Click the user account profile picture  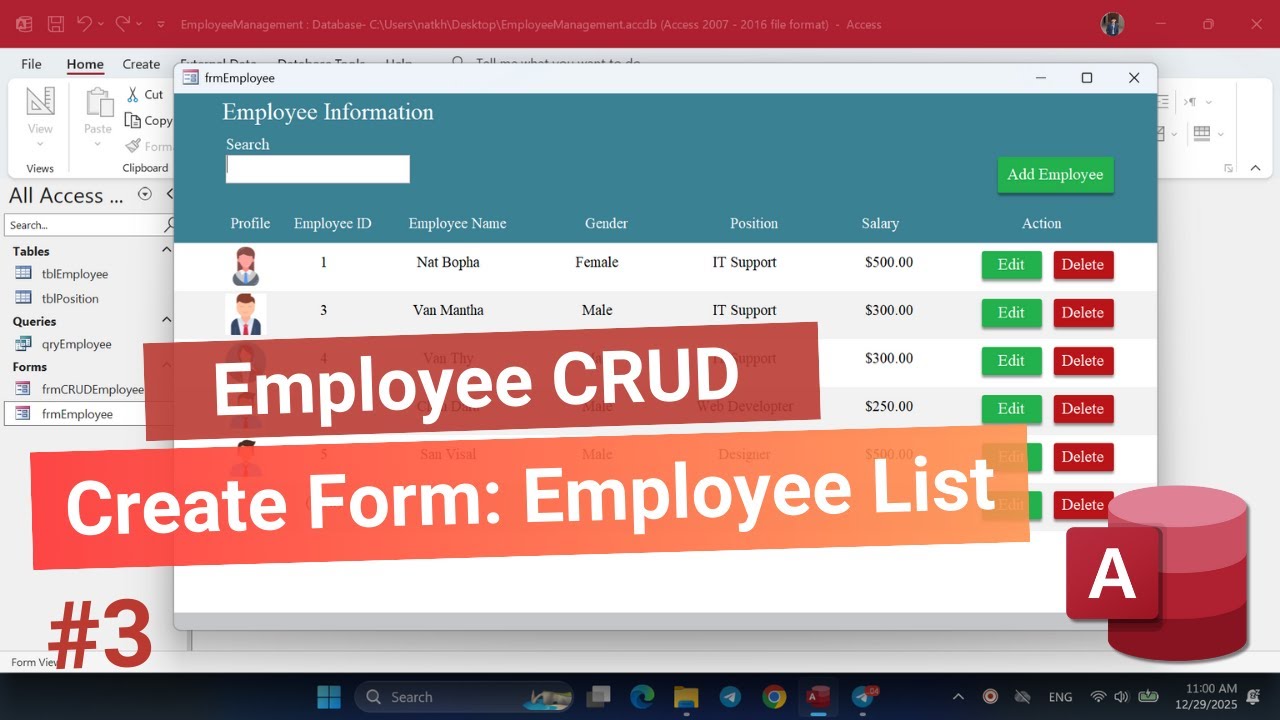coord(1112,24)
